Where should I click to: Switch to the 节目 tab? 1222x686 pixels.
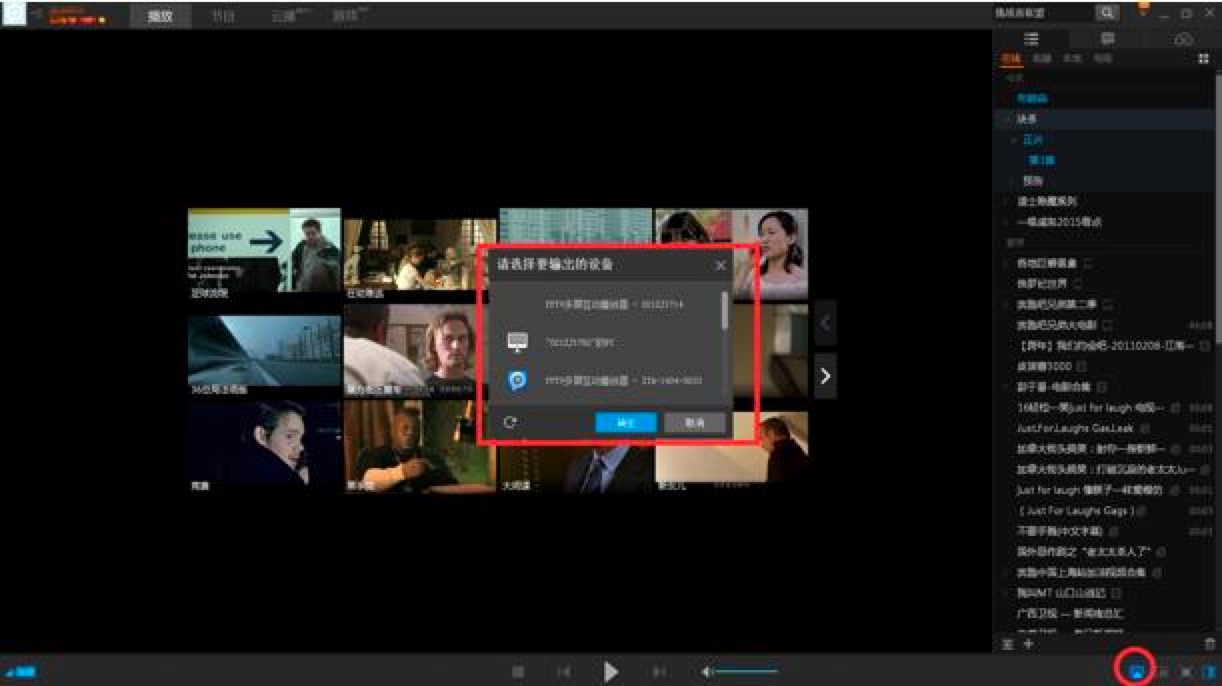coord(222,15)
